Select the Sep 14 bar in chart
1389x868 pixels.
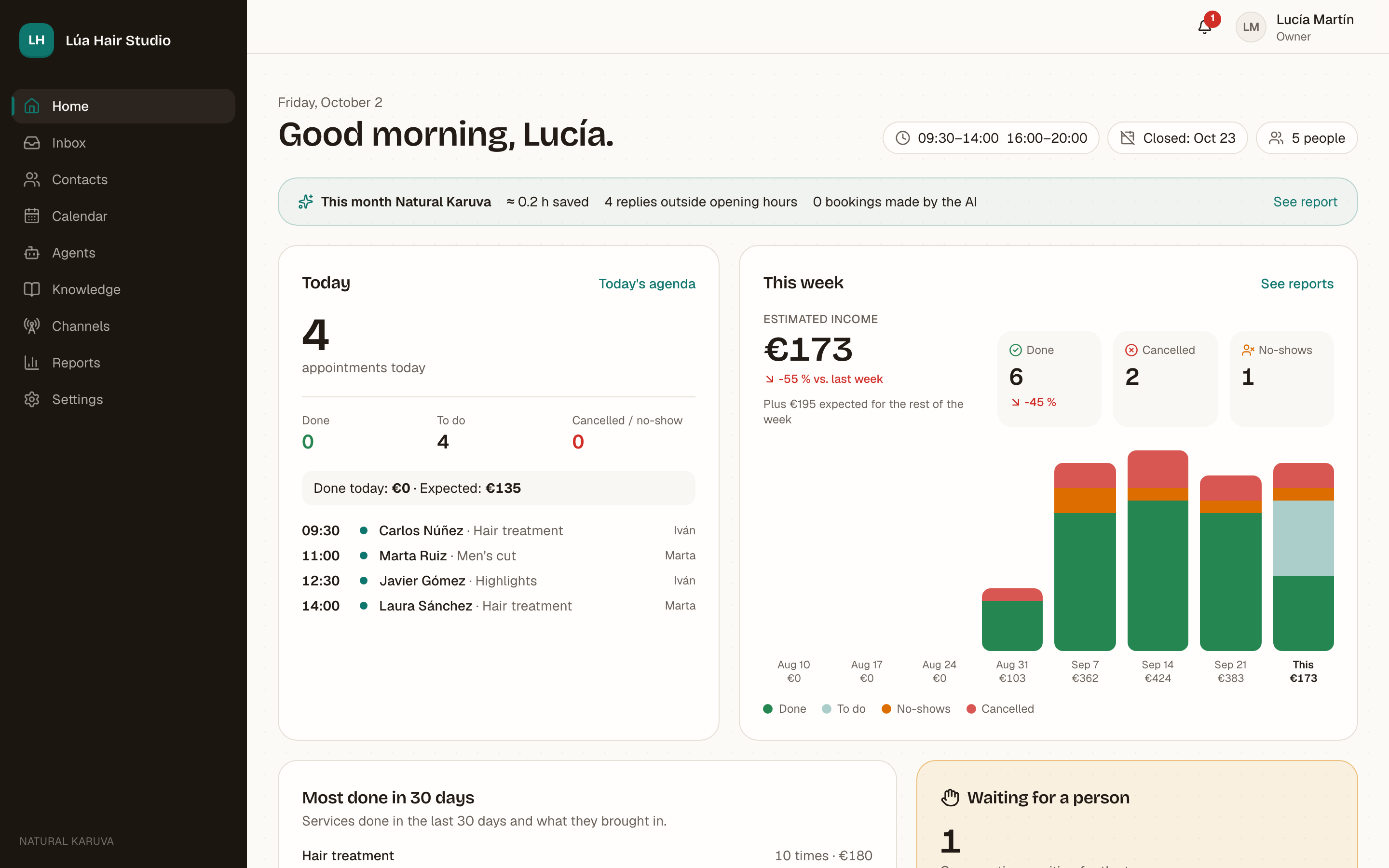click(1157, 551)
